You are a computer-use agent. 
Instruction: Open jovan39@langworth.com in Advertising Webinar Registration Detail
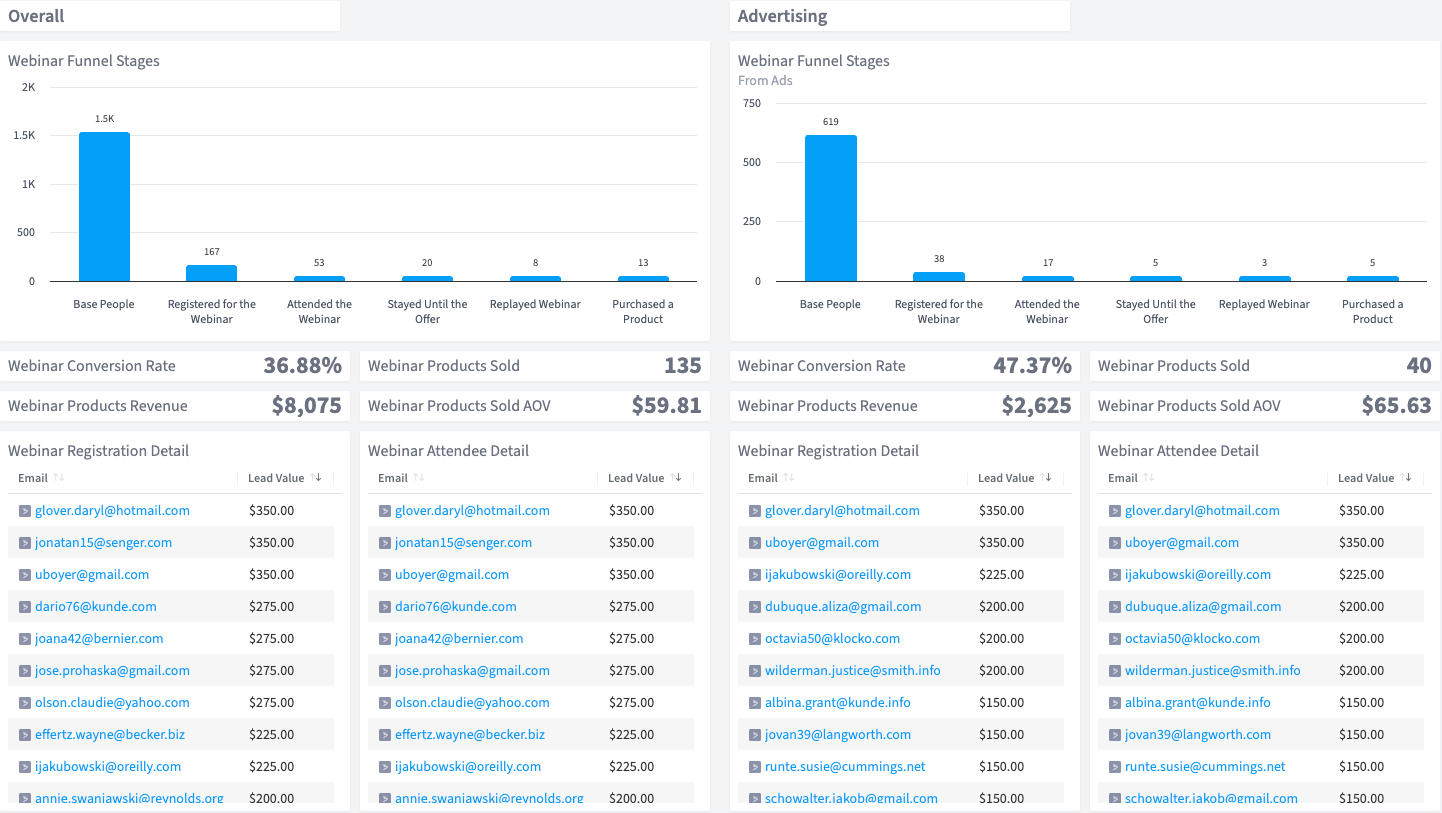coord(838,734)
